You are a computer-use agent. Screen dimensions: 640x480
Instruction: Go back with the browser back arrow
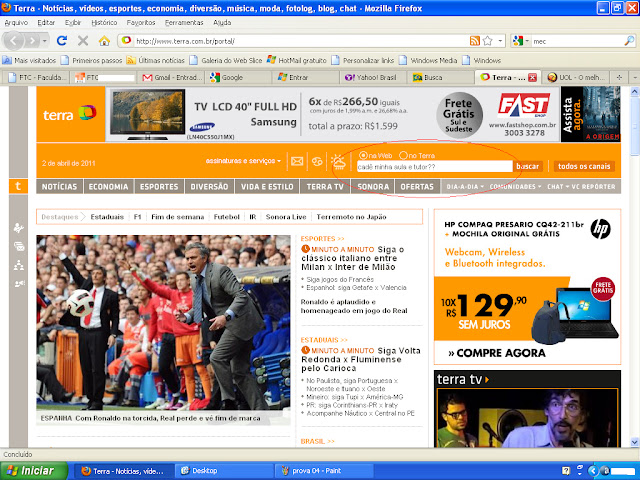[x=13, y=41]
